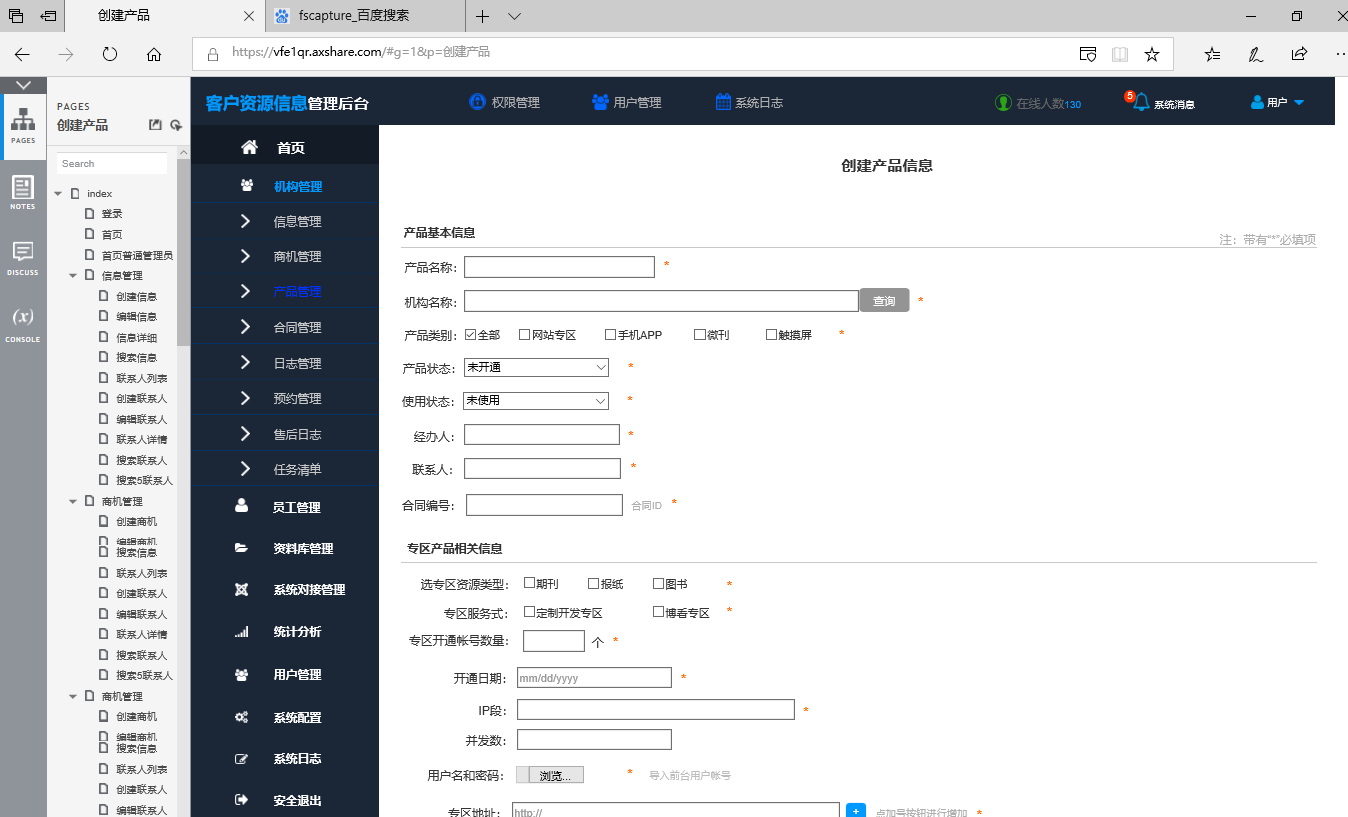The height and width of the screenshot is (817, 1348).
Task: Click the 安全退出 exit icon
Action: 241,799
